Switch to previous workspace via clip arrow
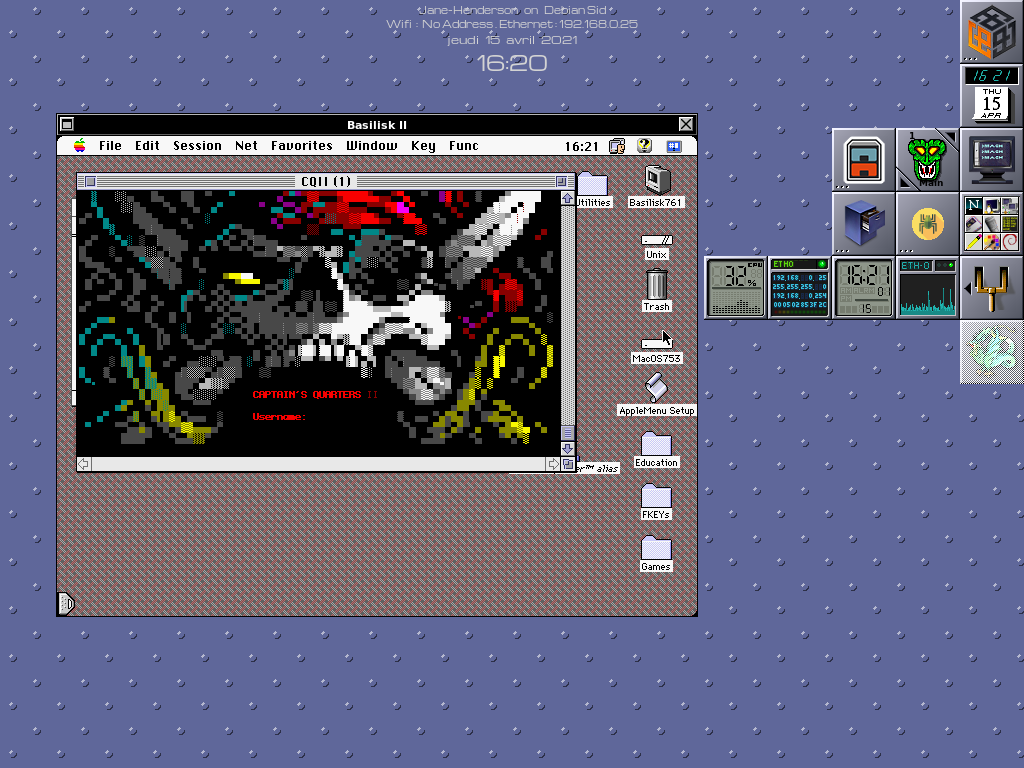Image resolution: width=1024 pixels, height=768 pixels. (x=905, y=182)
